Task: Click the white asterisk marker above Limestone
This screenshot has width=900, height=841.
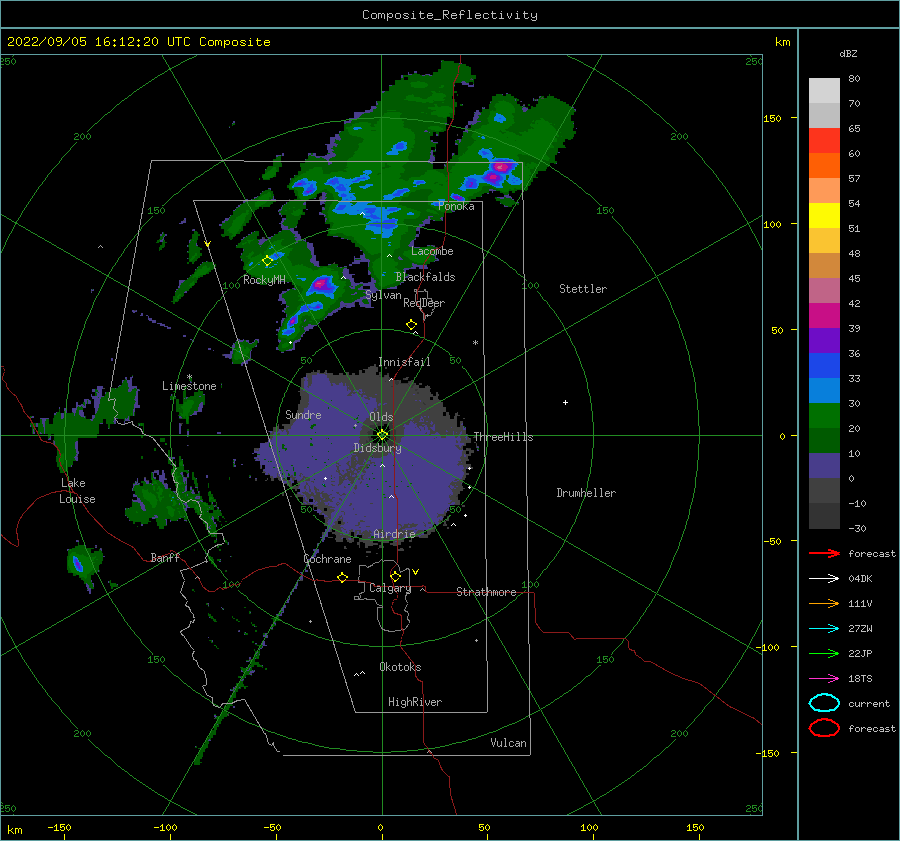Action: pos(189,377)
